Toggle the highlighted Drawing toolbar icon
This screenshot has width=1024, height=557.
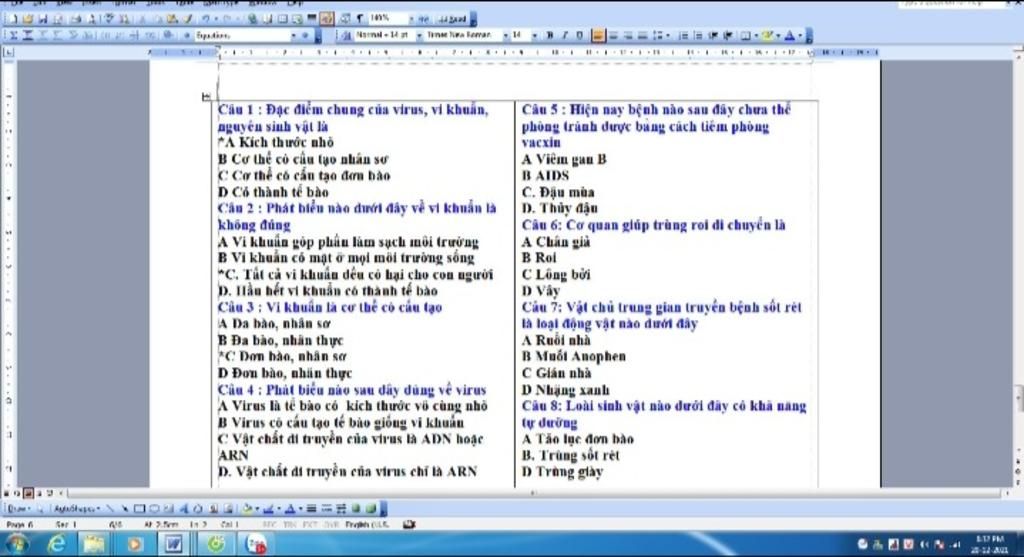[x=327, y=19]
